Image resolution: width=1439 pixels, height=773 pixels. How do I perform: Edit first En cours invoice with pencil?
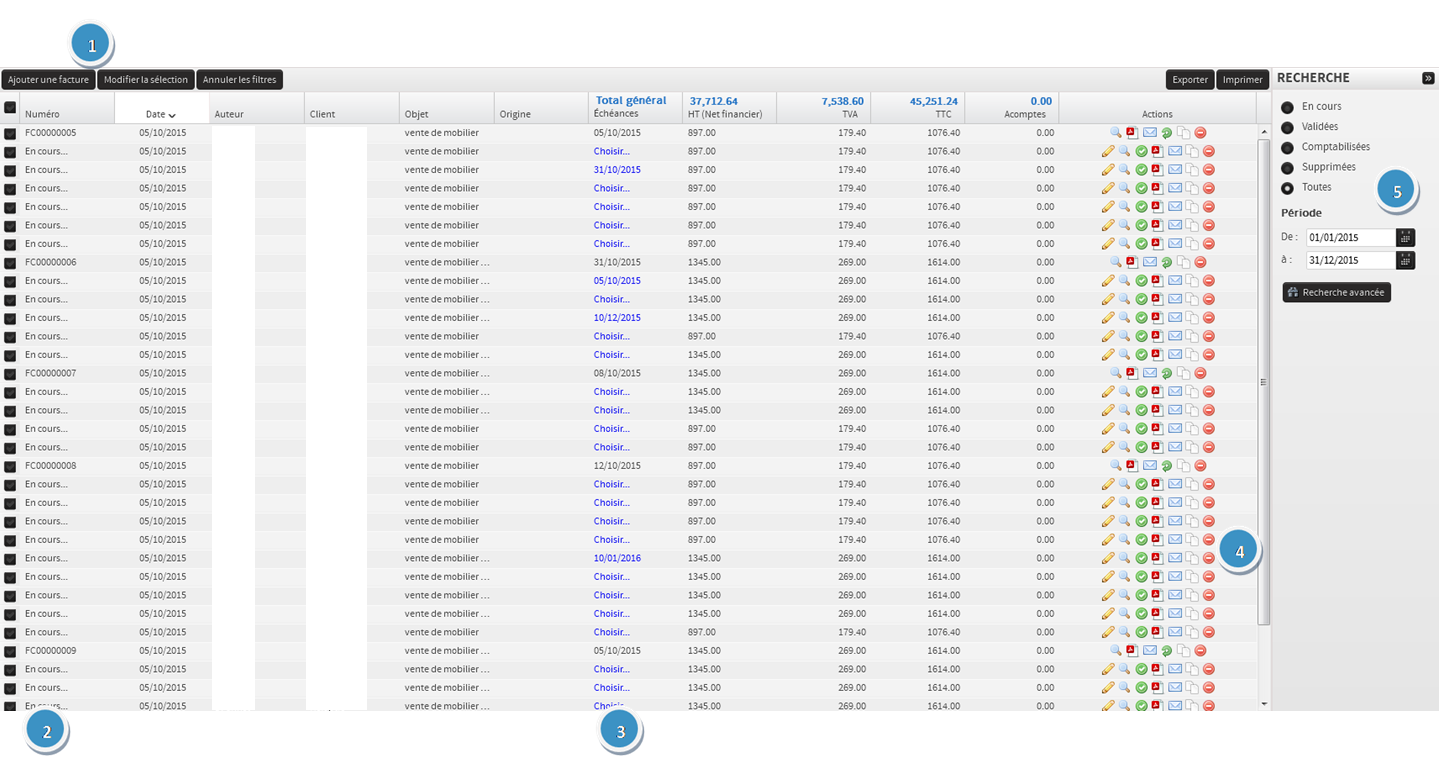coord(1108,152)
